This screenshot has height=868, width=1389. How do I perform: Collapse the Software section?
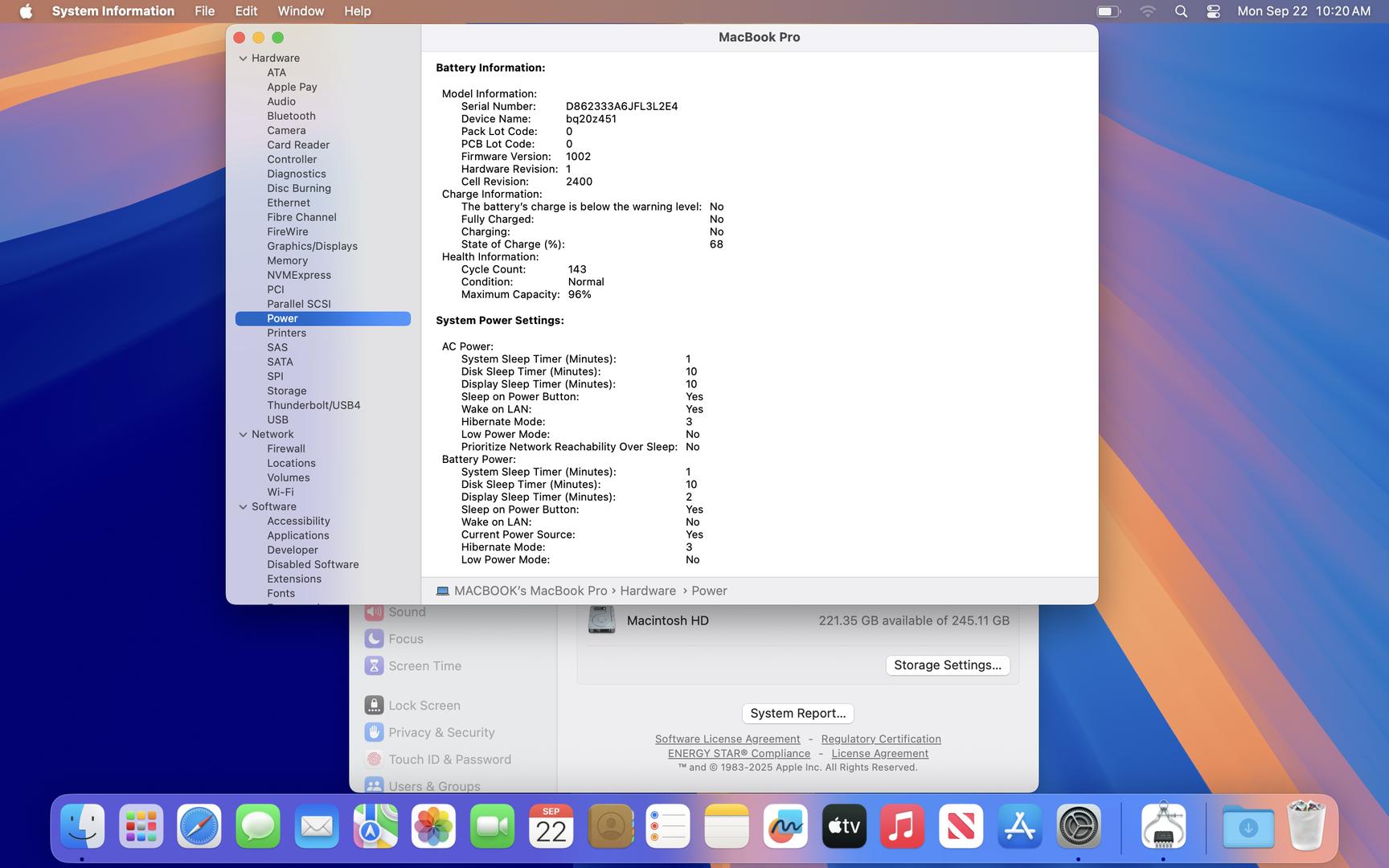243,506
